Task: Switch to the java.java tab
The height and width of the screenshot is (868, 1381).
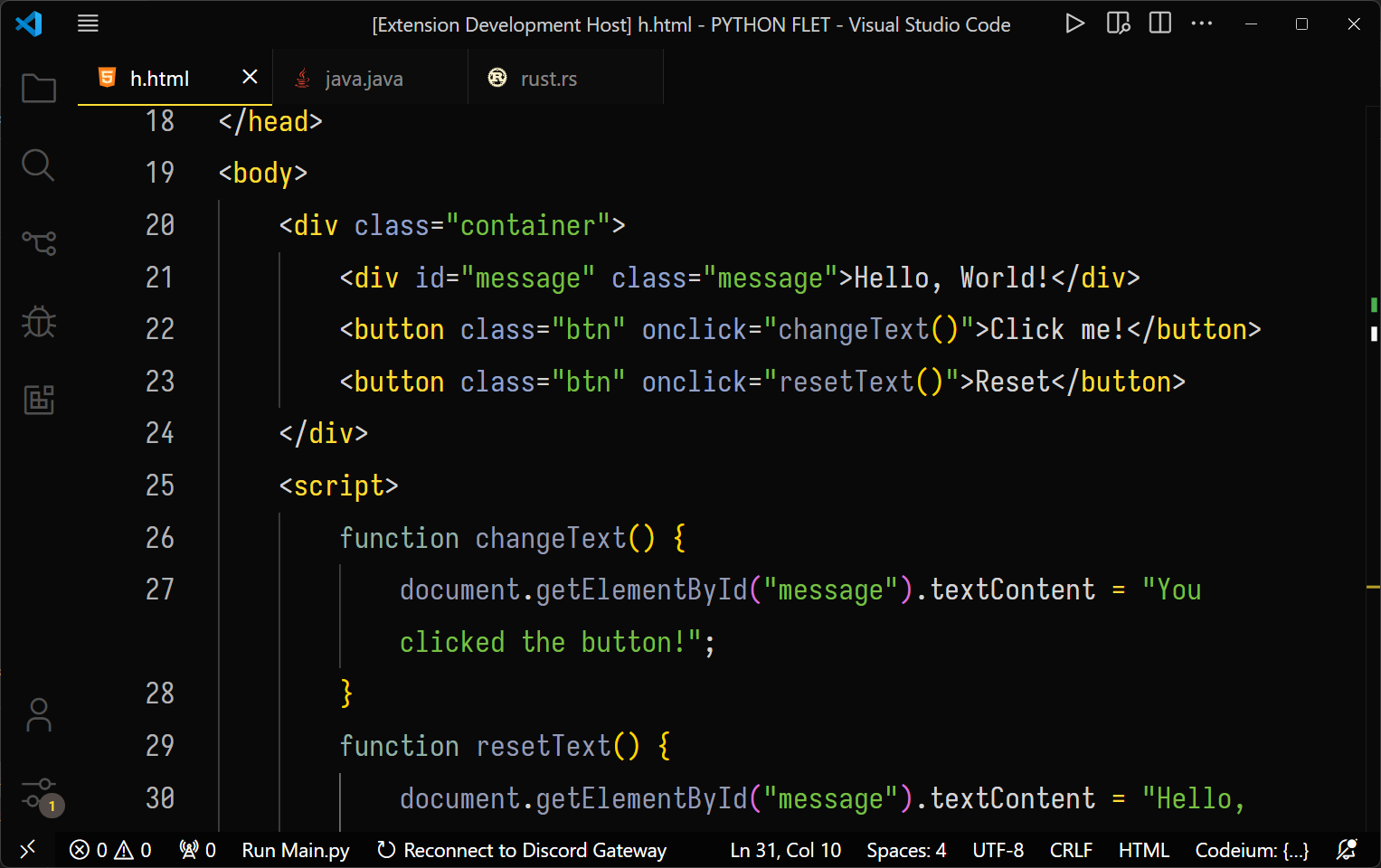Action: [370, 78]
